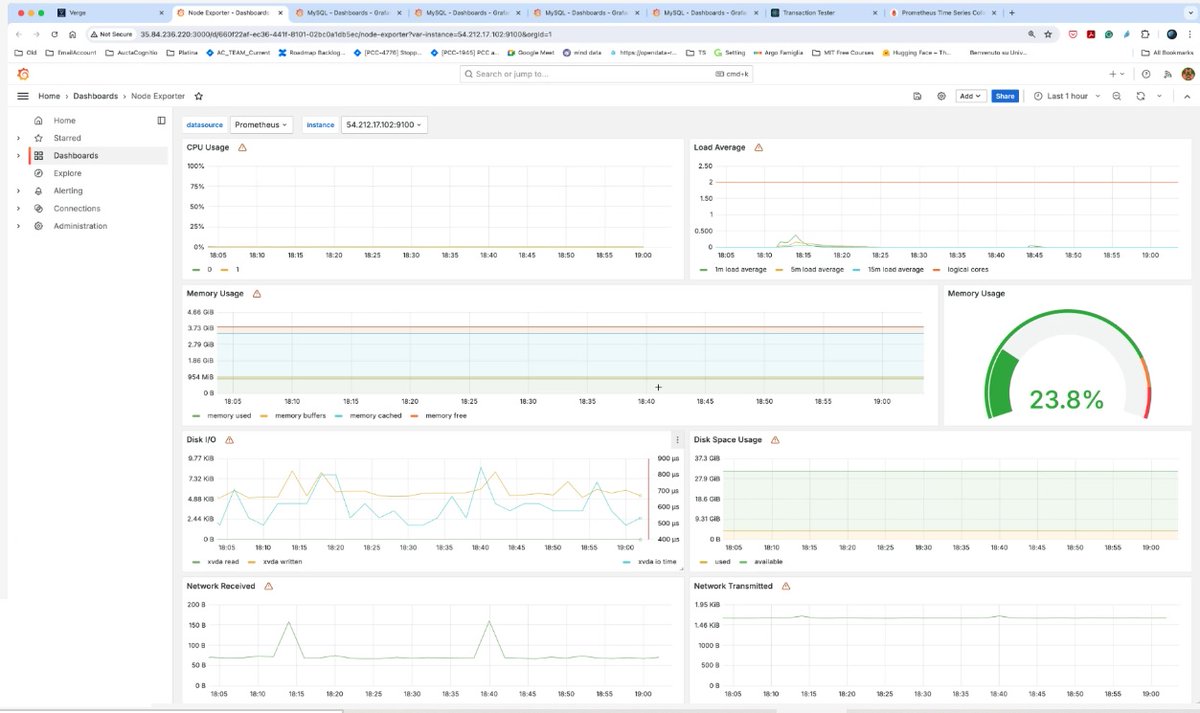
Task: Zoom out the time range
Action: click(x=1117, y=96)
